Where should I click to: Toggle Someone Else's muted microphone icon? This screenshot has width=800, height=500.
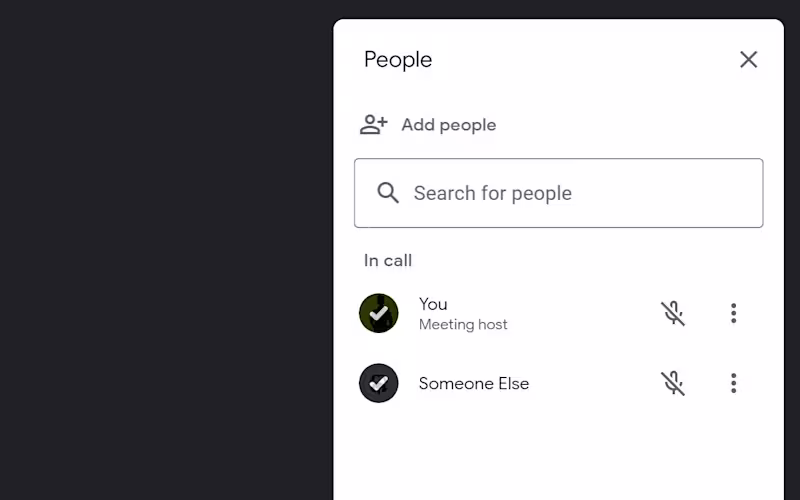673,383
